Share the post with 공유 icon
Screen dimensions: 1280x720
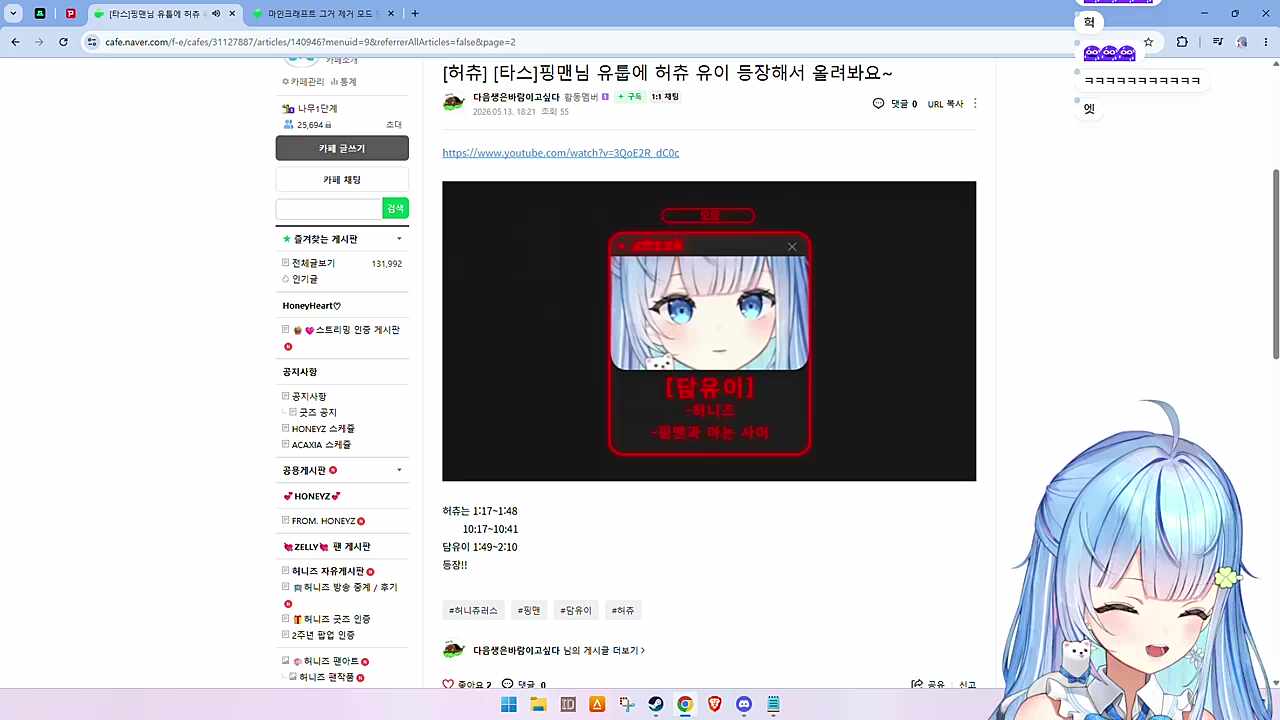[917, 685]
